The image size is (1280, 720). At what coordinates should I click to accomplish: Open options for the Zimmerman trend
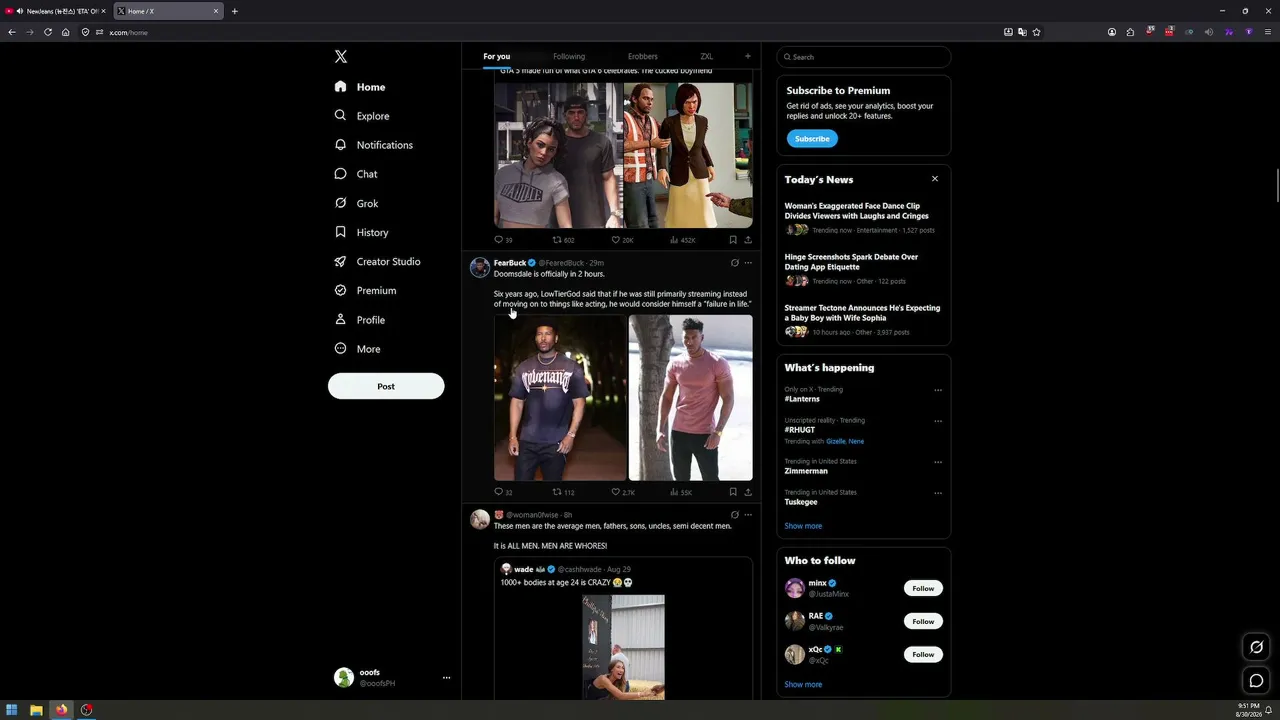(x=938, y=462)
